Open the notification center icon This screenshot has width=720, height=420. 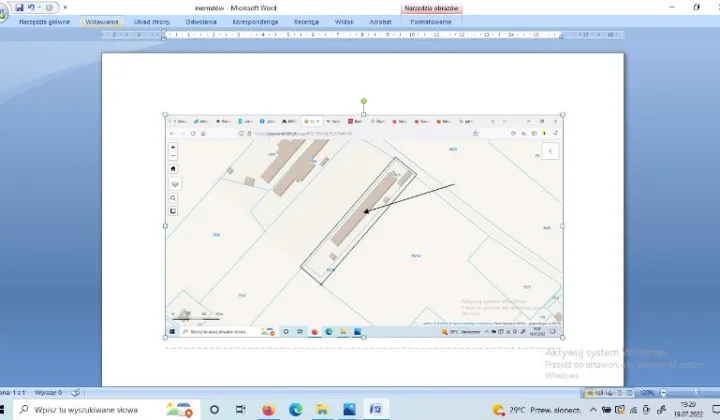pos(716,409)
